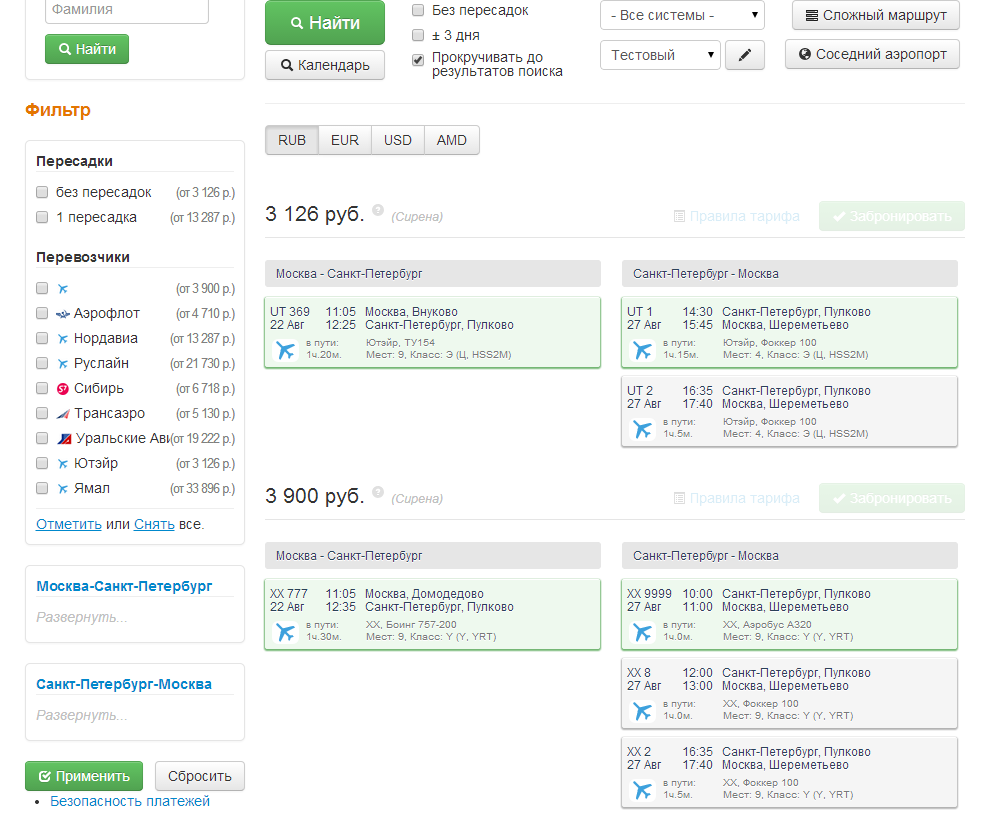Click the Аэрофлот airline logo
This screenshot has height=816, width=988.
tap(62, 314)
